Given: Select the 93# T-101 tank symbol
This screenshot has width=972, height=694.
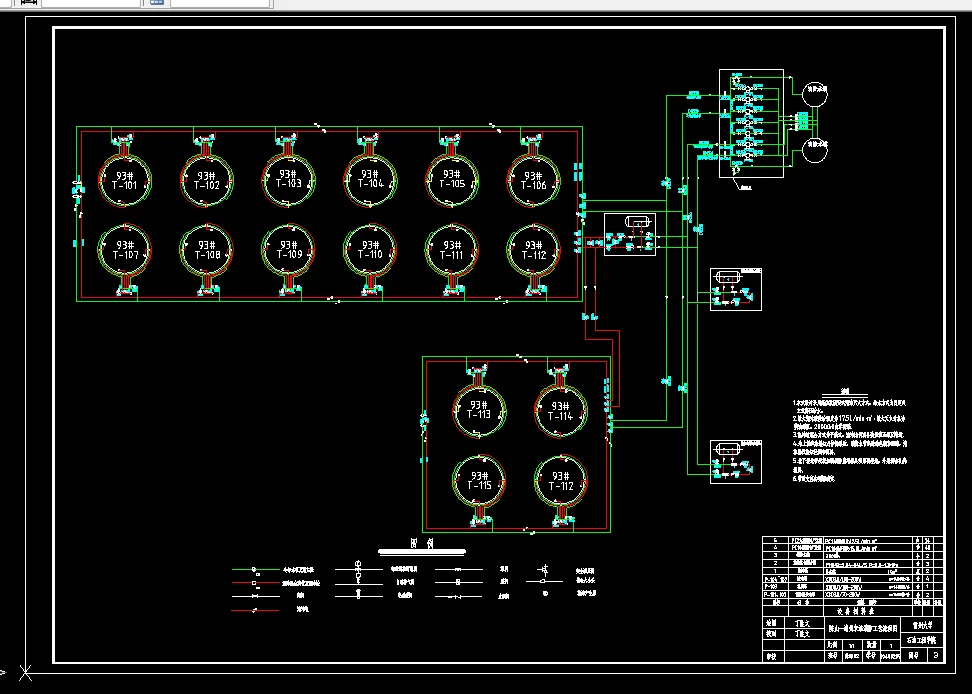Looking at the screenshot, I should click(x=125, y=180).
